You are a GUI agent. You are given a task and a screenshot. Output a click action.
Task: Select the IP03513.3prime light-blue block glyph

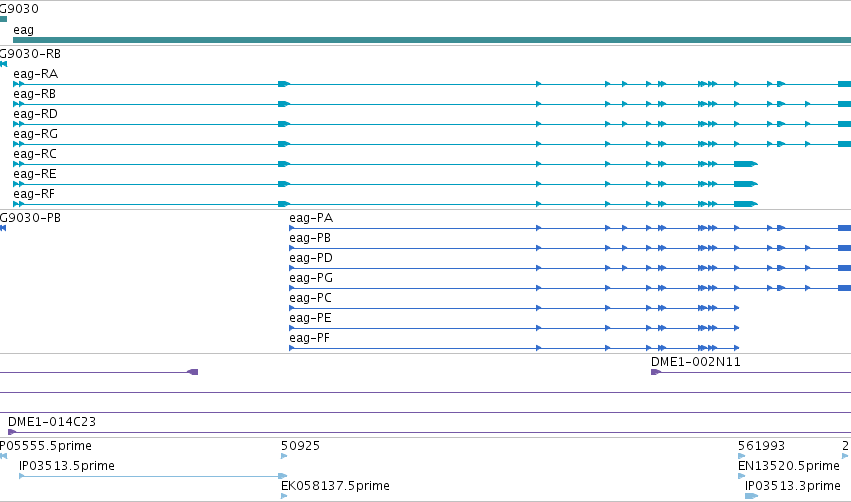coord(752,496)
